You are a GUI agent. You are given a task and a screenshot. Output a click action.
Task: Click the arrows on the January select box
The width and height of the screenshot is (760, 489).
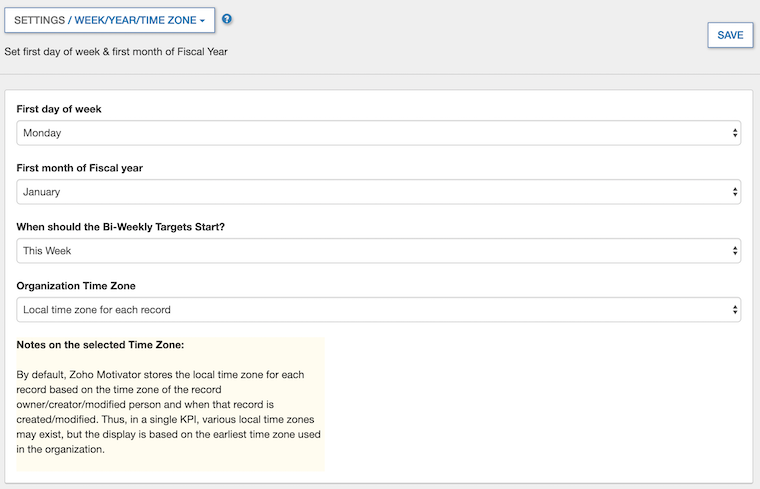[735, 192]
